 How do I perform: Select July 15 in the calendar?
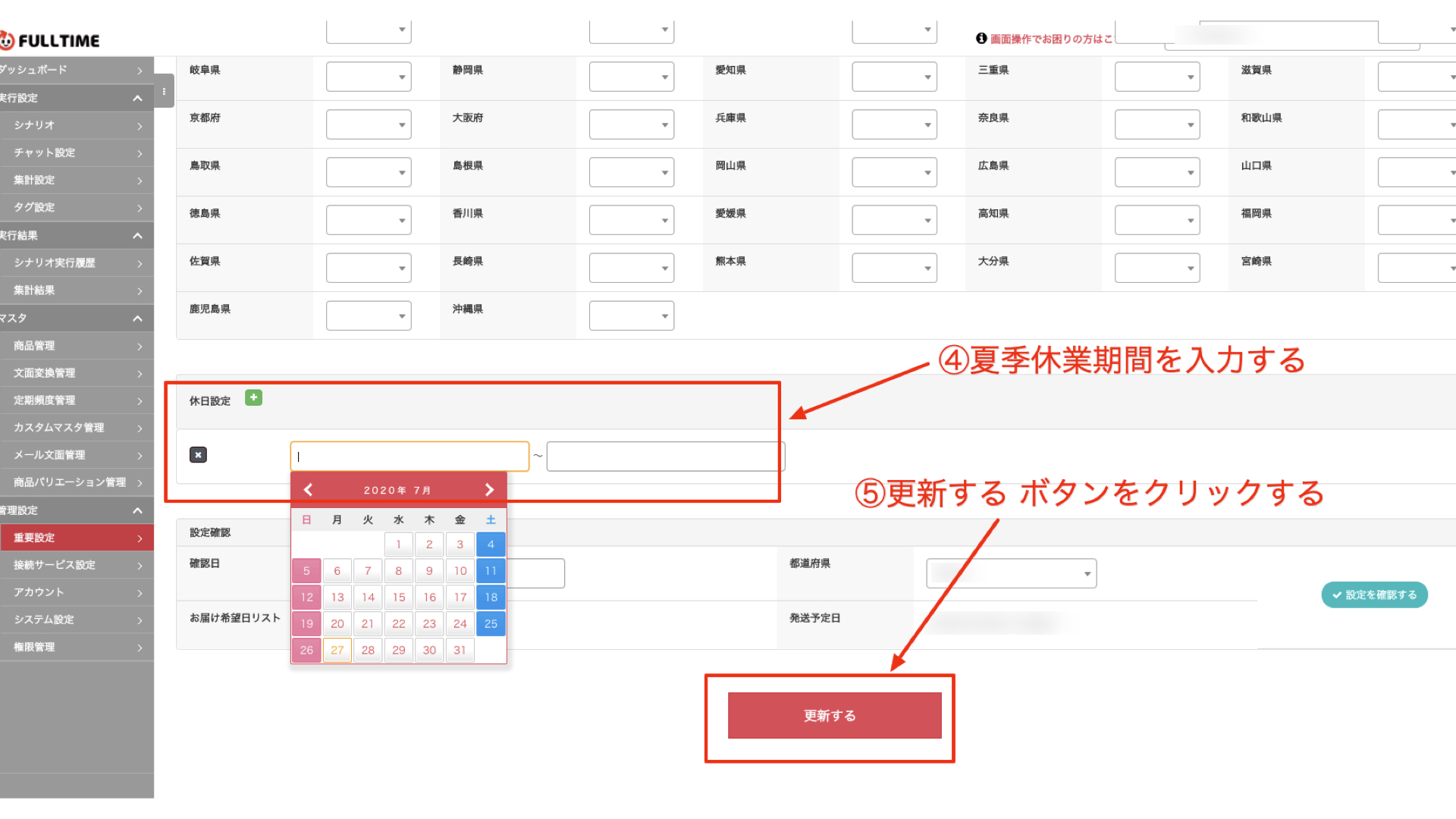click(399, 598)
